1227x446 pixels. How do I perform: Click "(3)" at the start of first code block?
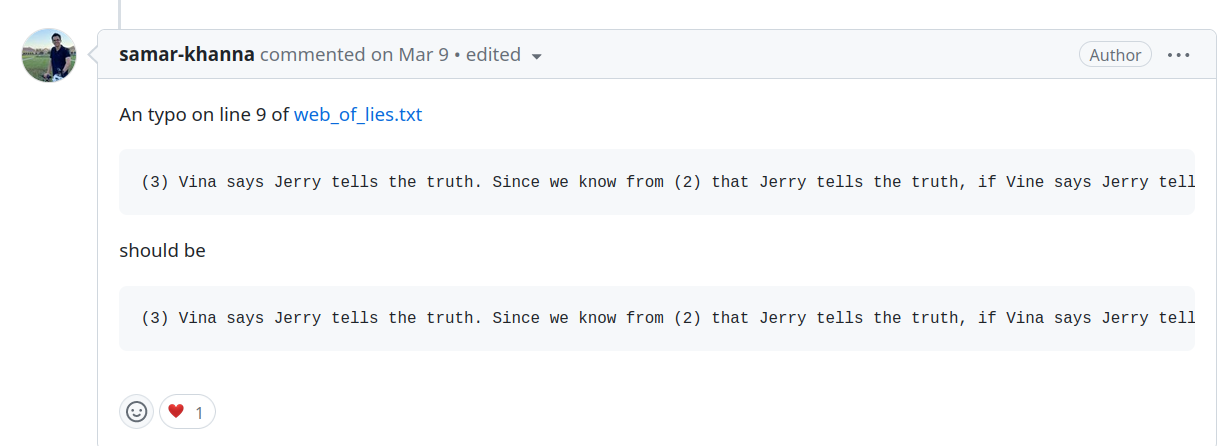click(x=155, y=182)
